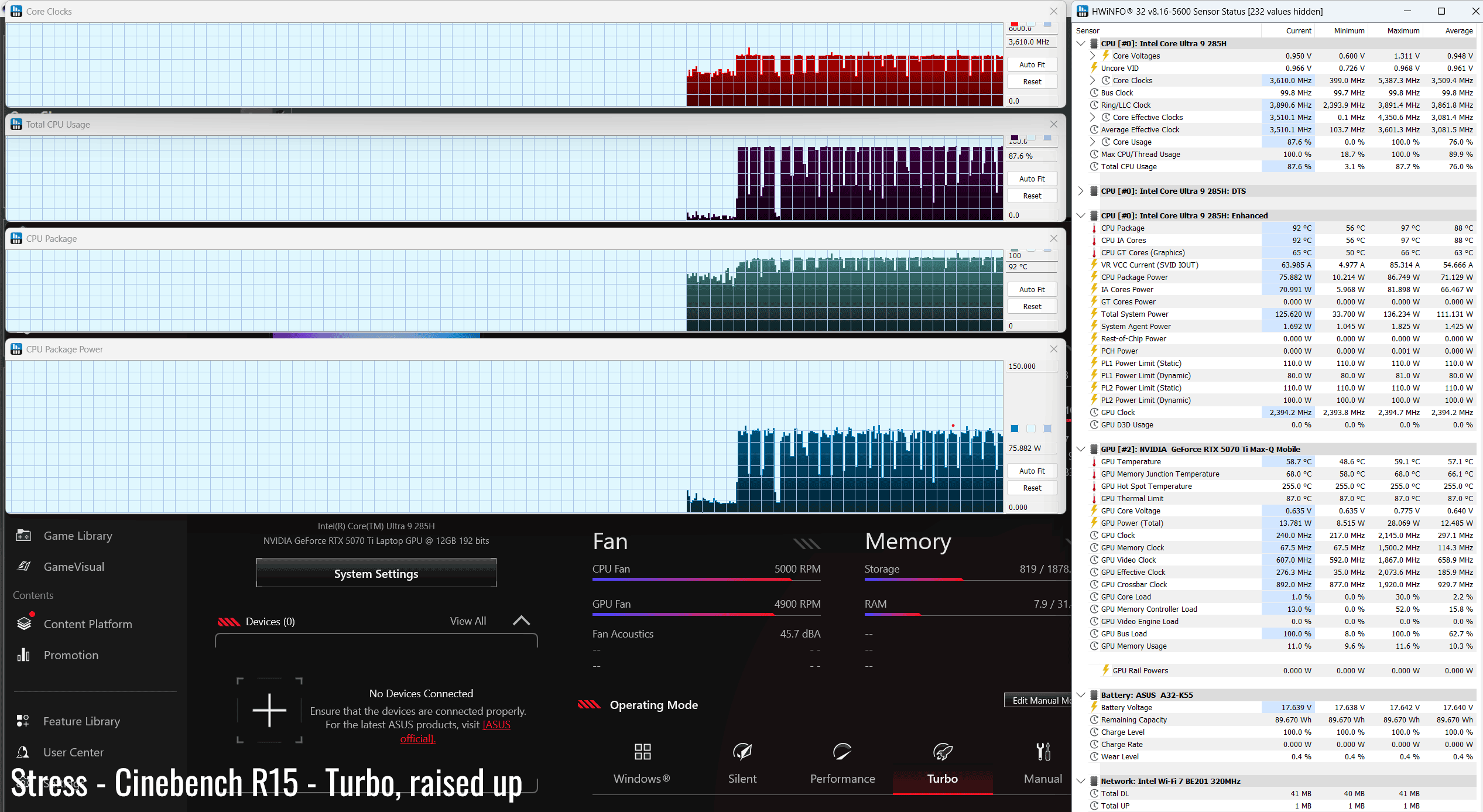Collapse the Network Intel Wi-Fi 7 group
The image size is (1483, 812).
pos(1081,781)
